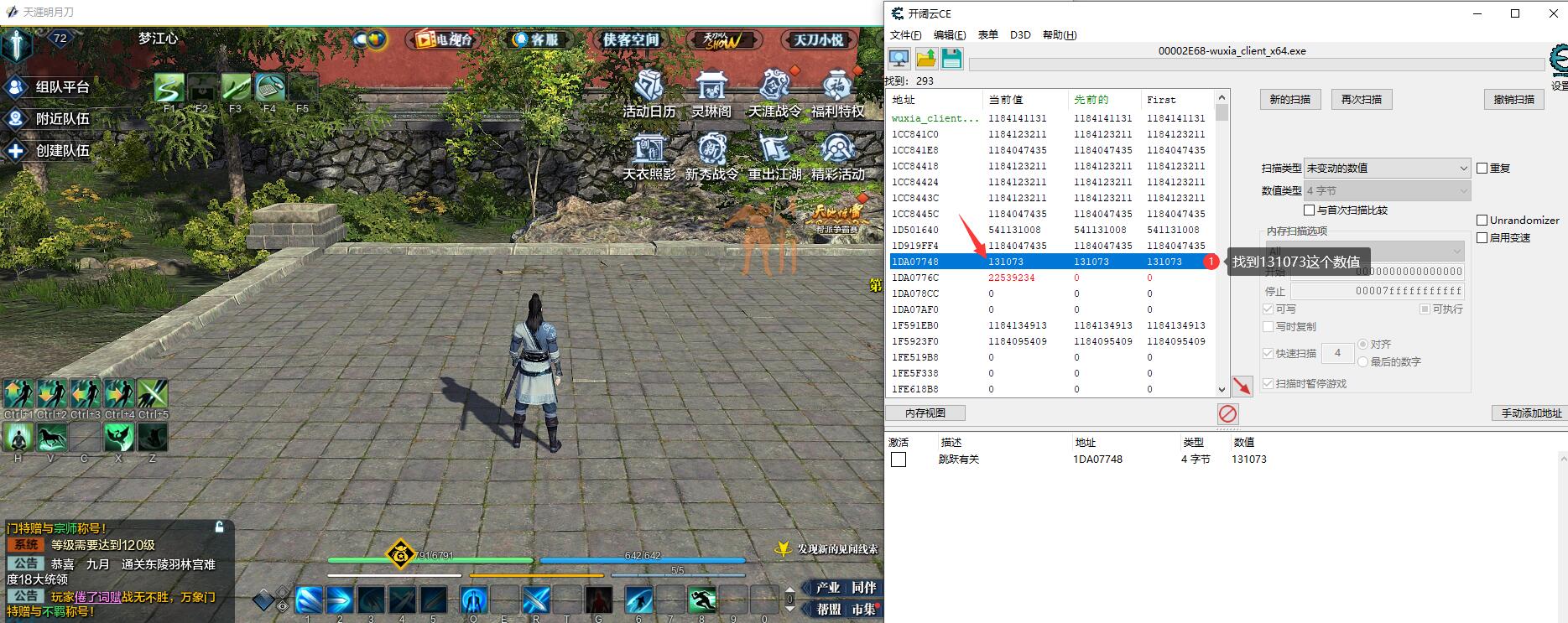Click the F3 quick-slot skill icon

[236, 87]
